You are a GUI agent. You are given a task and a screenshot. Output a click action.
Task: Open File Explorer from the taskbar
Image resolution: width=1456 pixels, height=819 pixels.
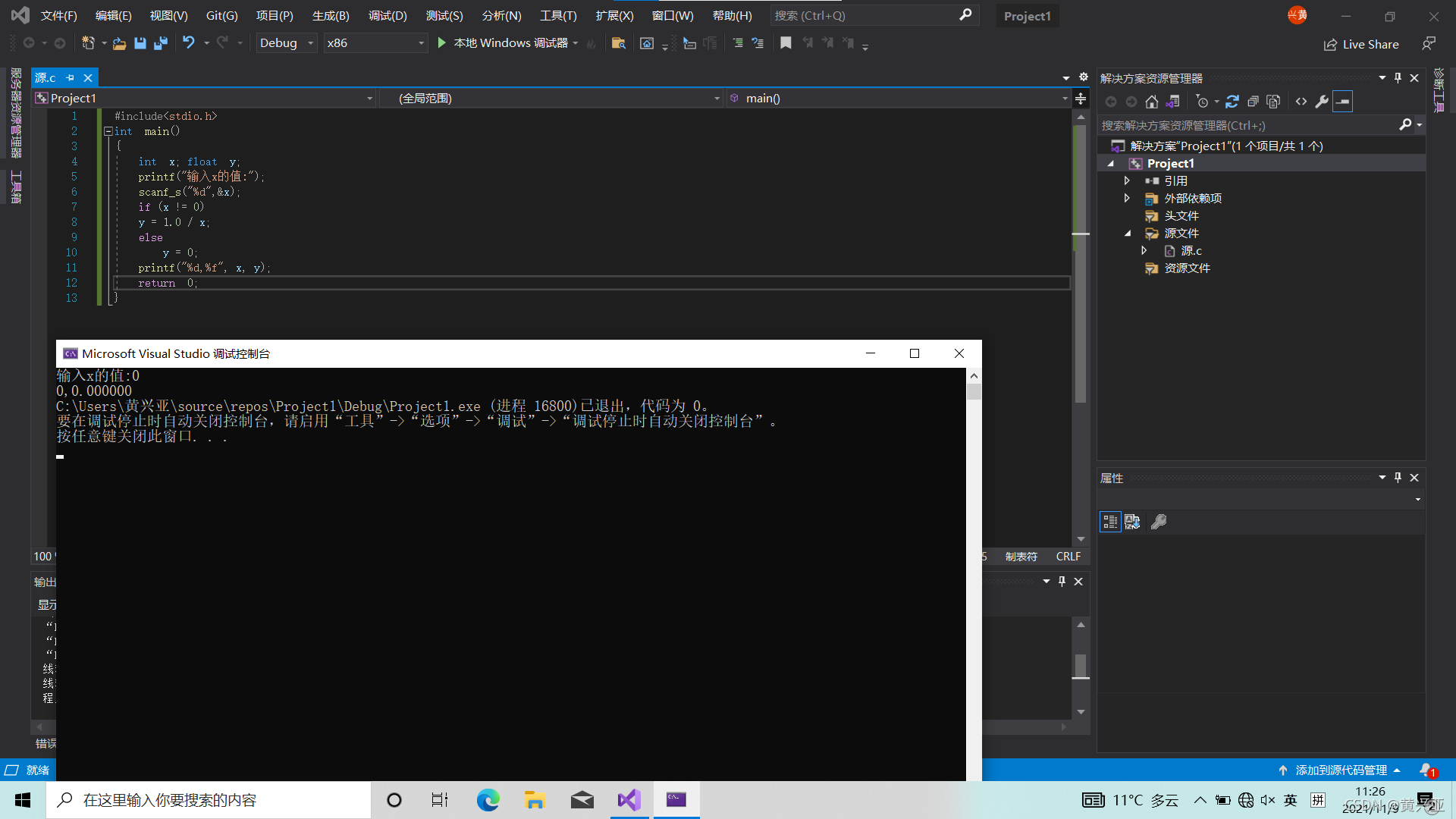(x=535, y=800)
